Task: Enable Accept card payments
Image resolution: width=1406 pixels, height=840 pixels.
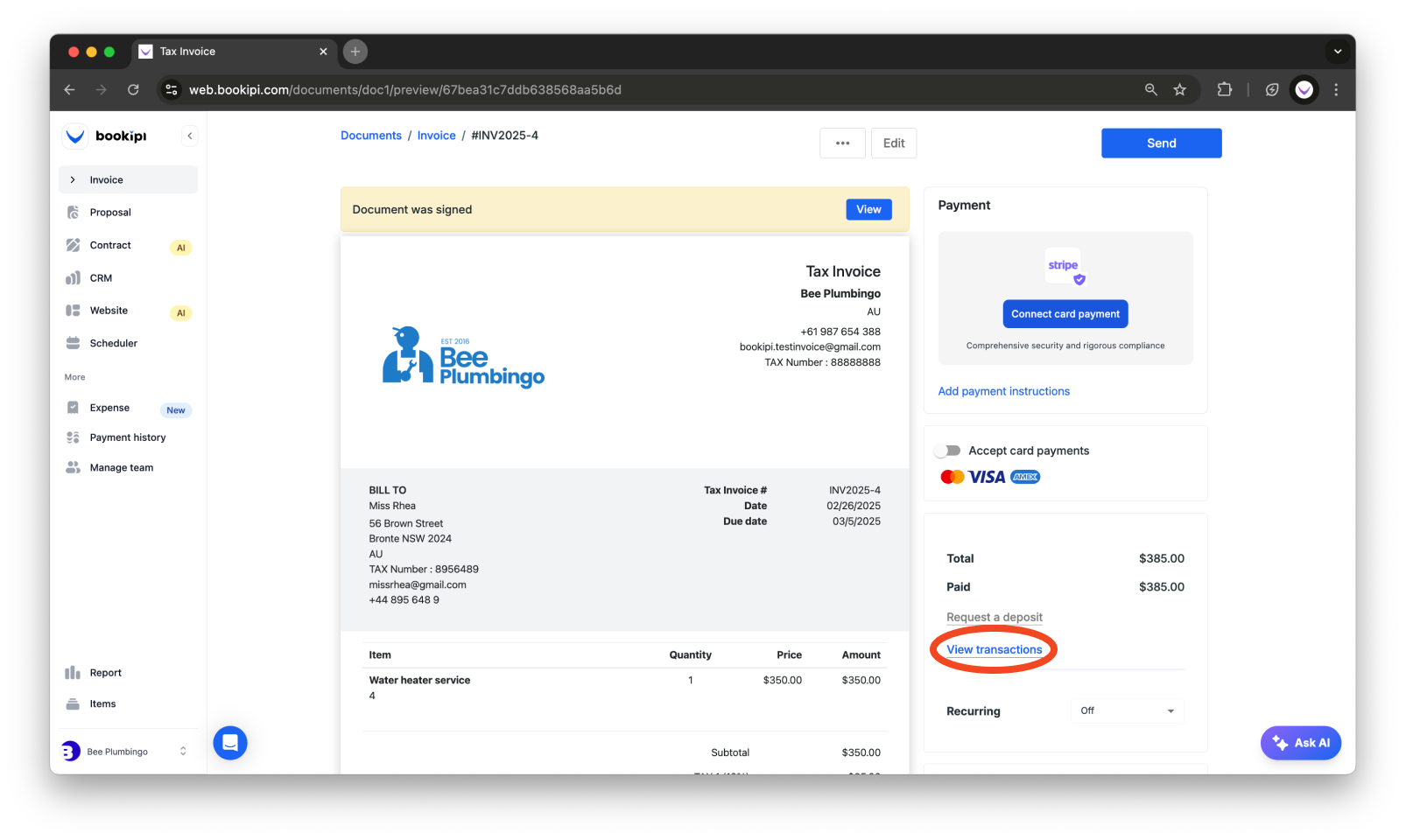Action: 947,450
